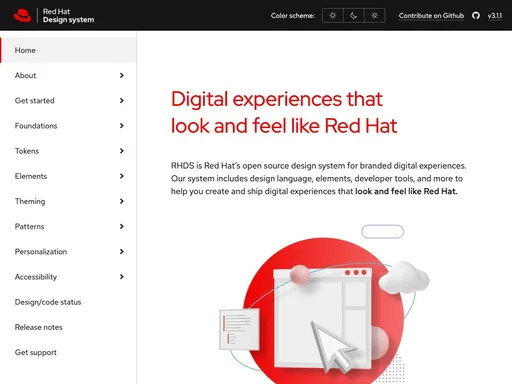Expand the Accessibility section chevron

pyautogui.click(x=122, y=277)
